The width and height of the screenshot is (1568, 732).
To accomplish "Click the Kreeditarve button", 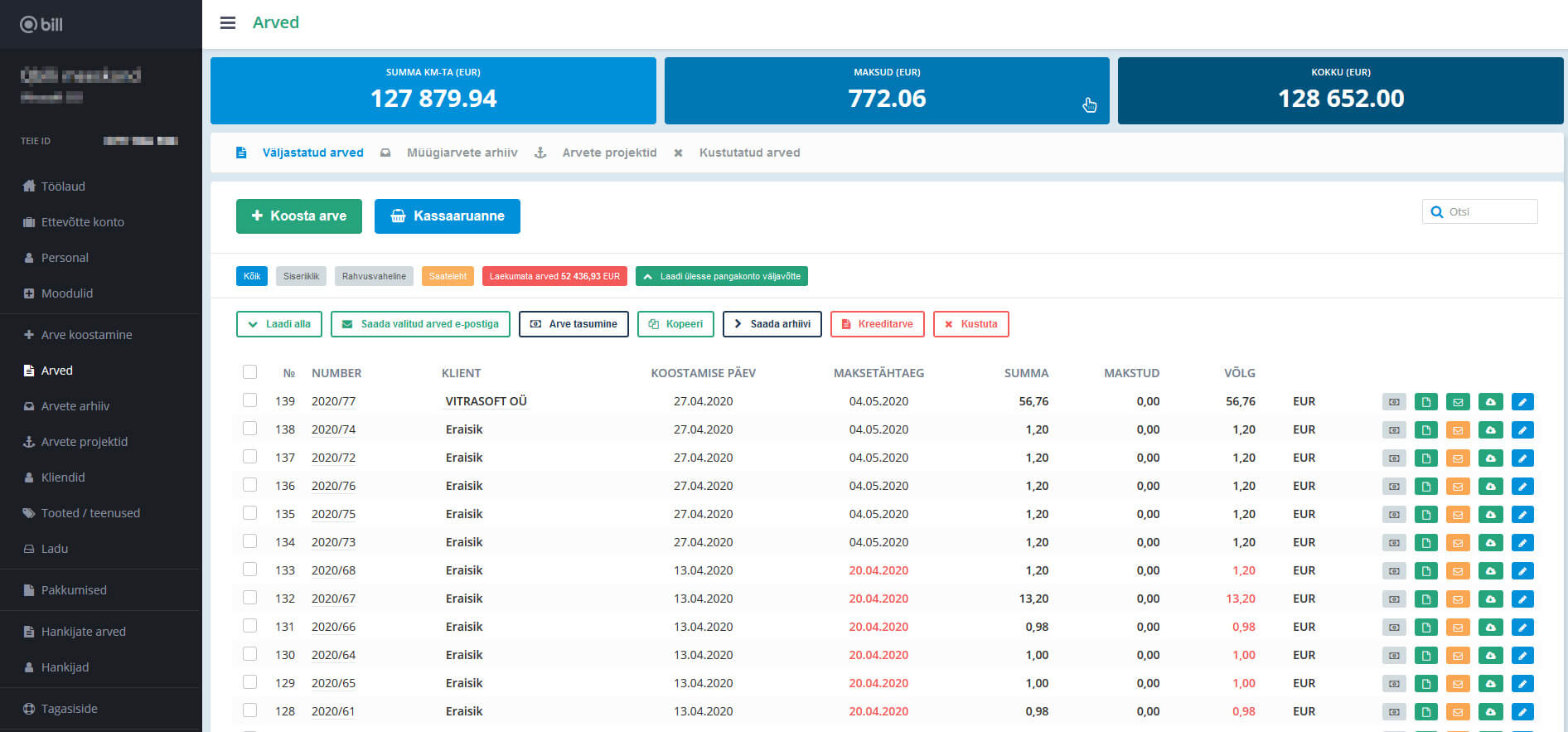I will click(x=878, y=324).
